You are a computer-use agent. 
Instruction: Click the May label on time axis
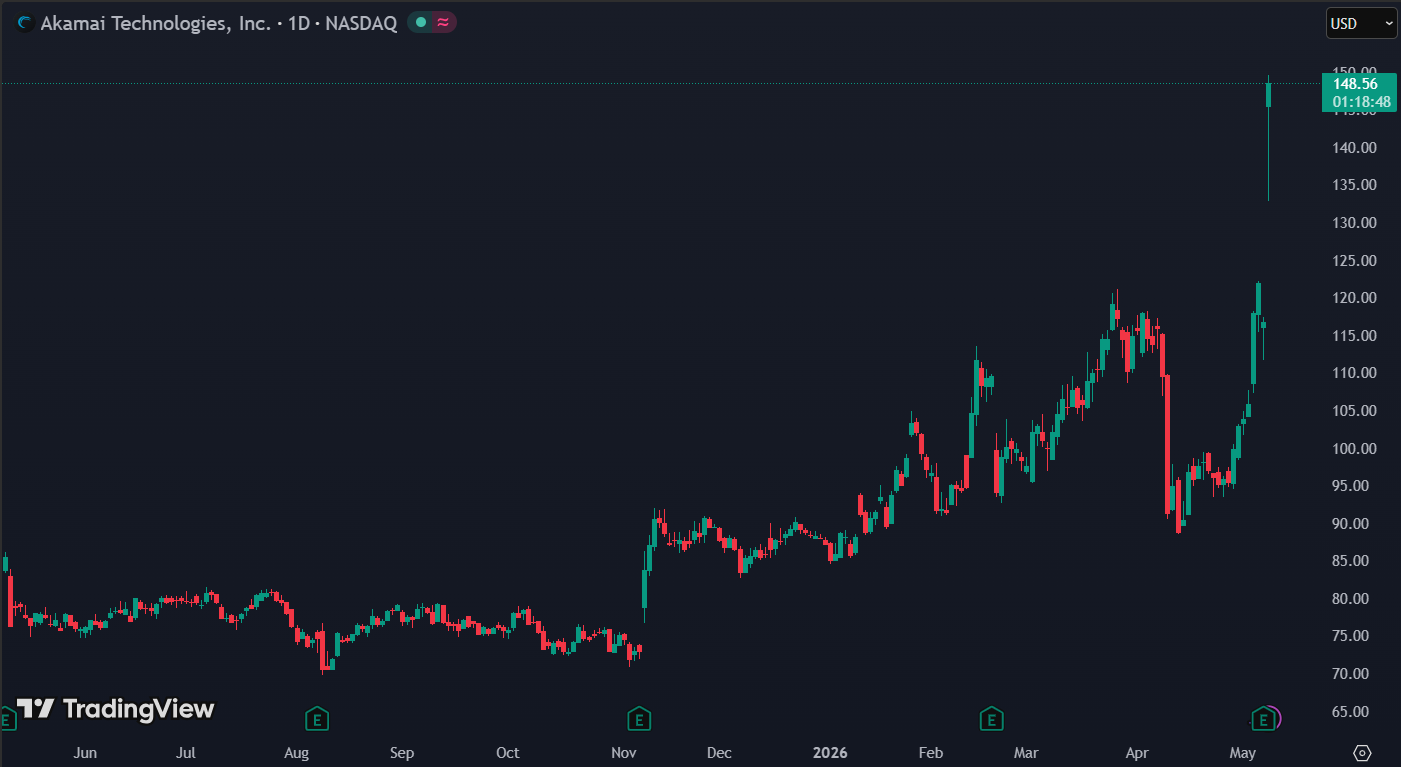[x=1243, y=752]
